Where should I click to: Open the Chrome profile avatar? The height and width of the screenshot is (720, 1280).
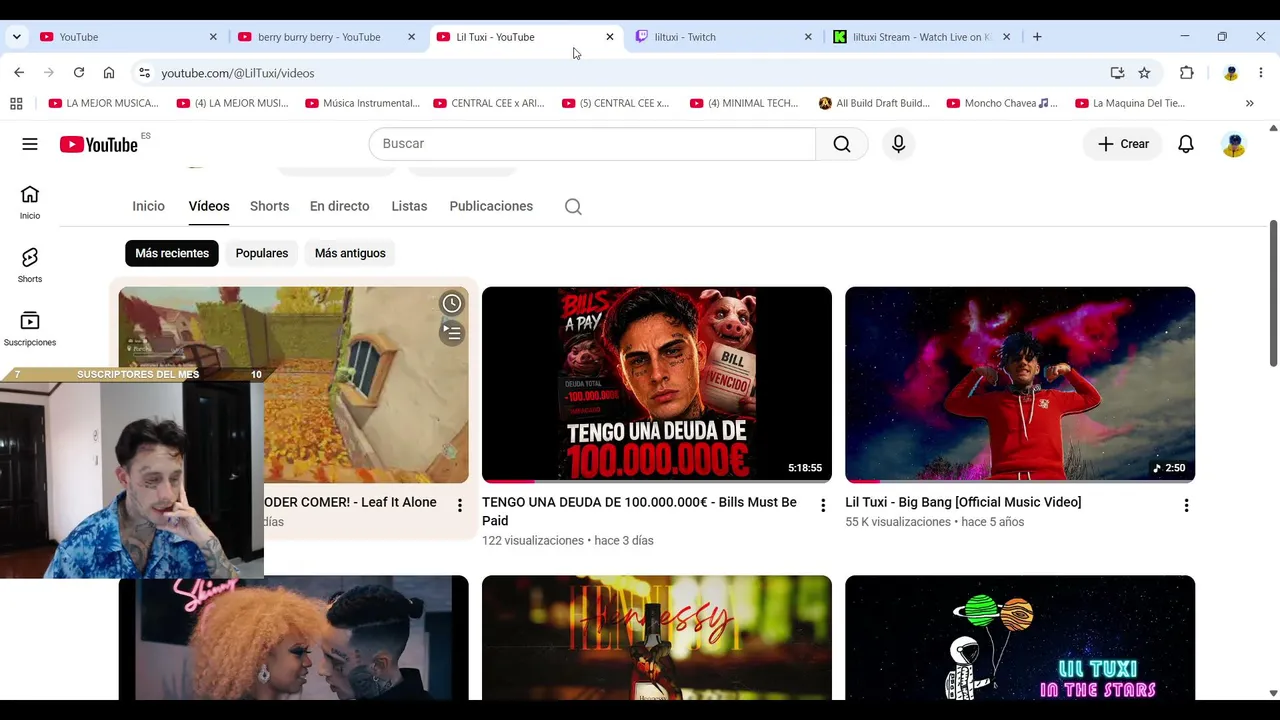1231,73
